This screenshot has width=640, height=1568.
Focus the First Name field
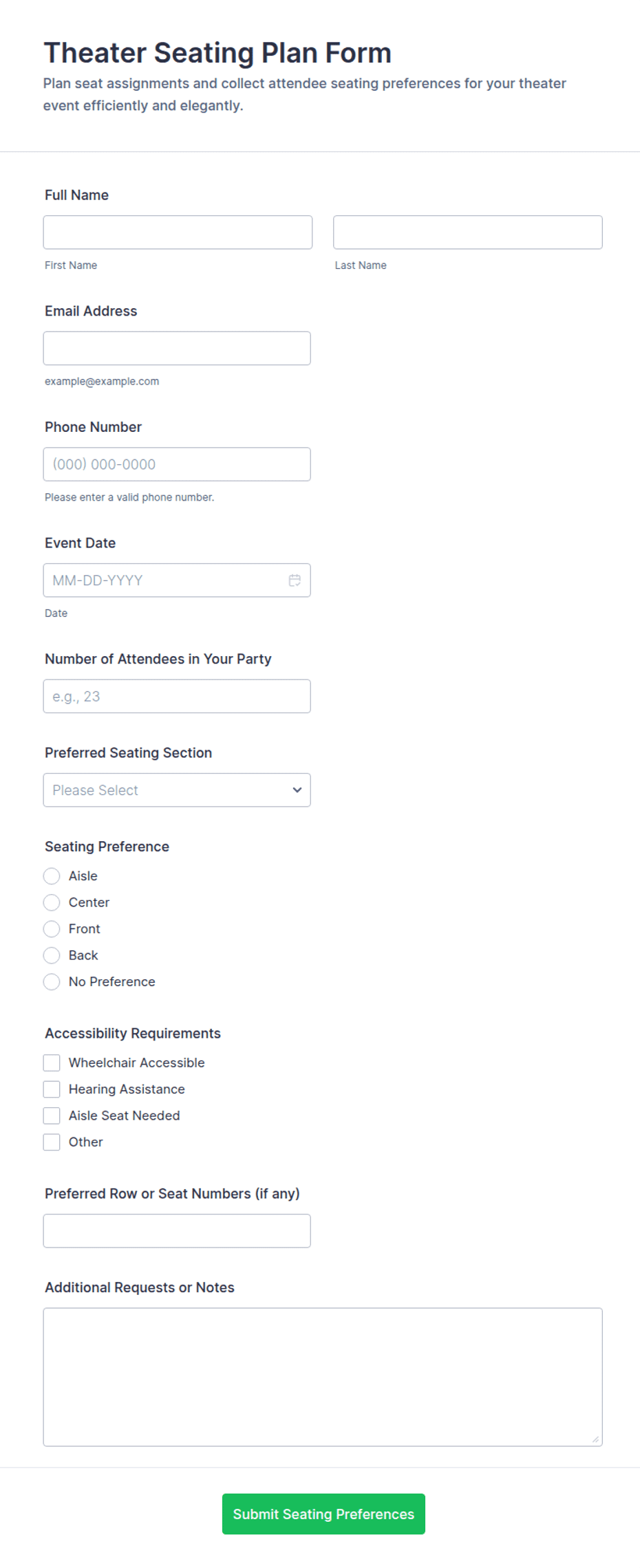(178, 232)
